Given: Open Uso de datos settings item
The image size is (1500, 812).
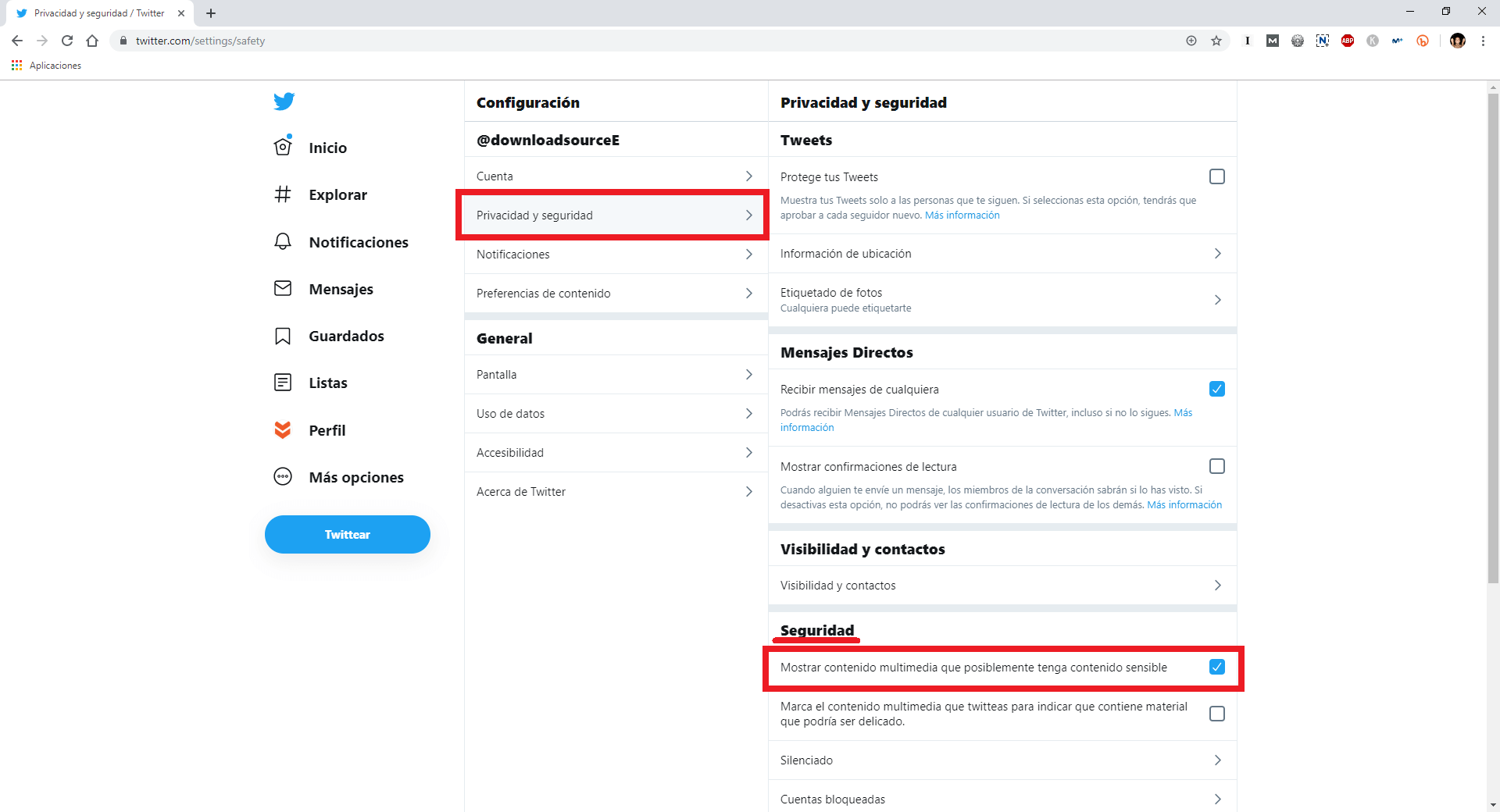Looking at the screenshot, I should point(616,414).
